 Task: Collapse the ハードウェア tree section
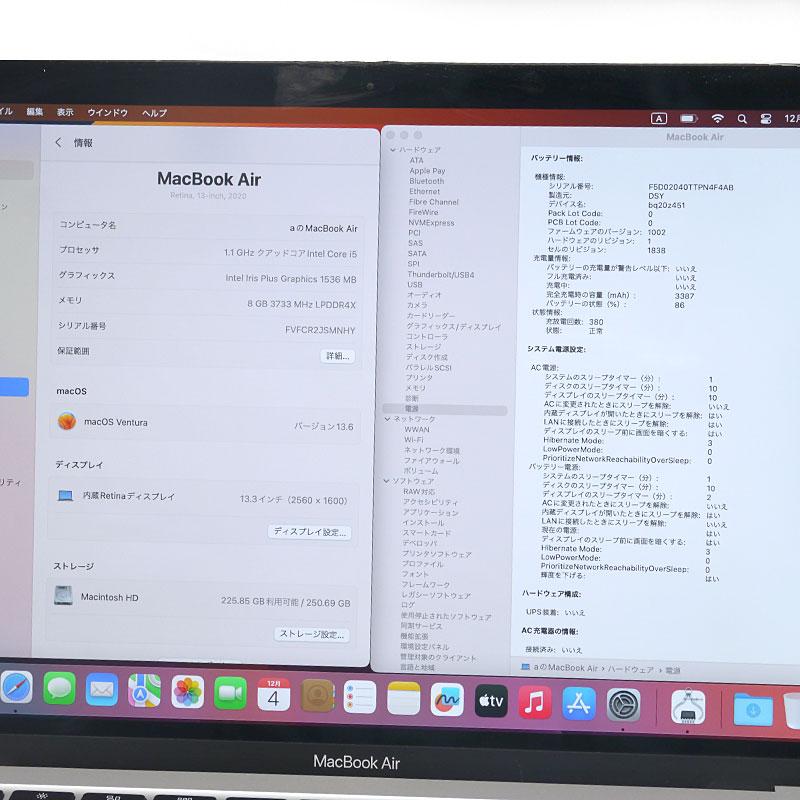click(392, 149)
